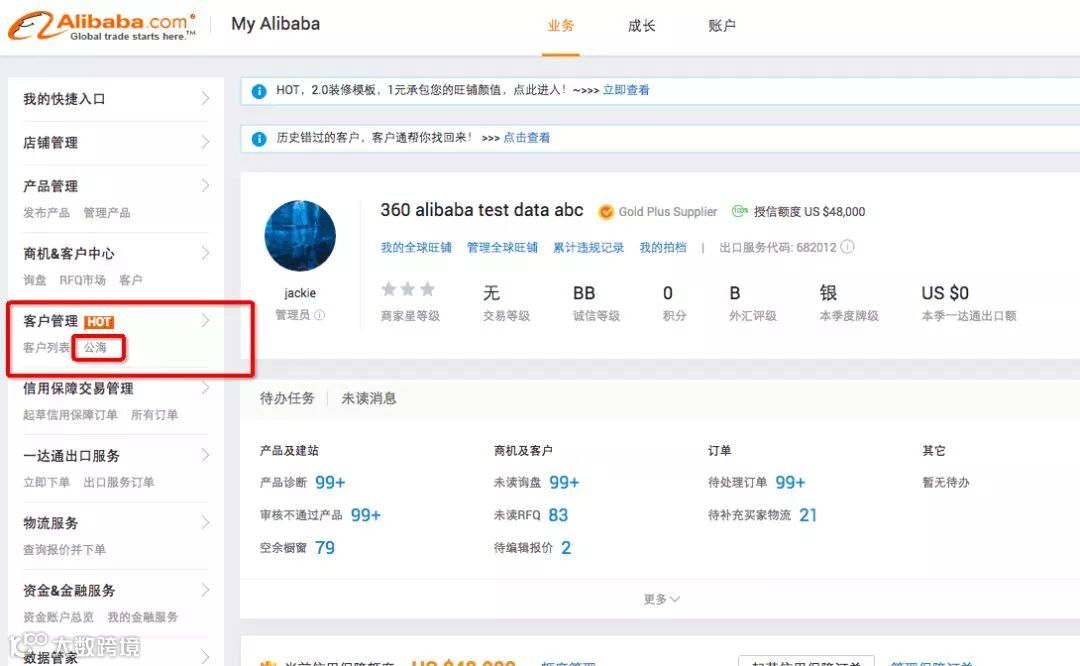
Task: Click the HOT badge beside 客户管理
Action: [99, 322]
